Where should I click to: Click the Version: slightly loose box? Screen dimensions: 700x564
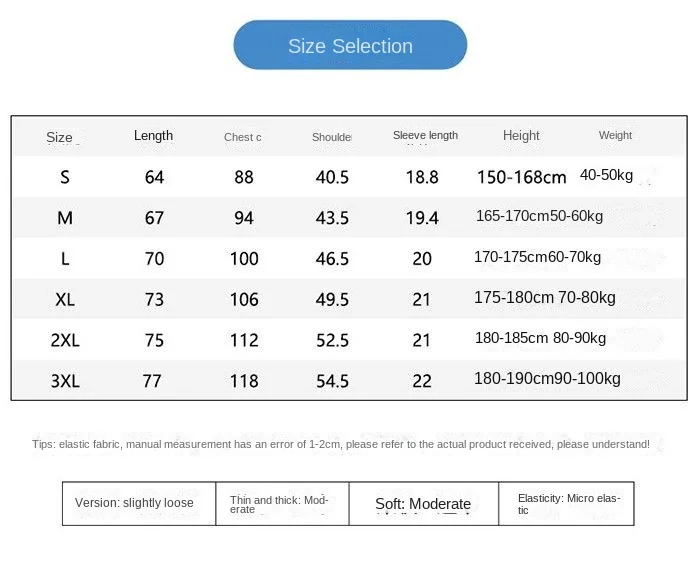tap(139, 503)
